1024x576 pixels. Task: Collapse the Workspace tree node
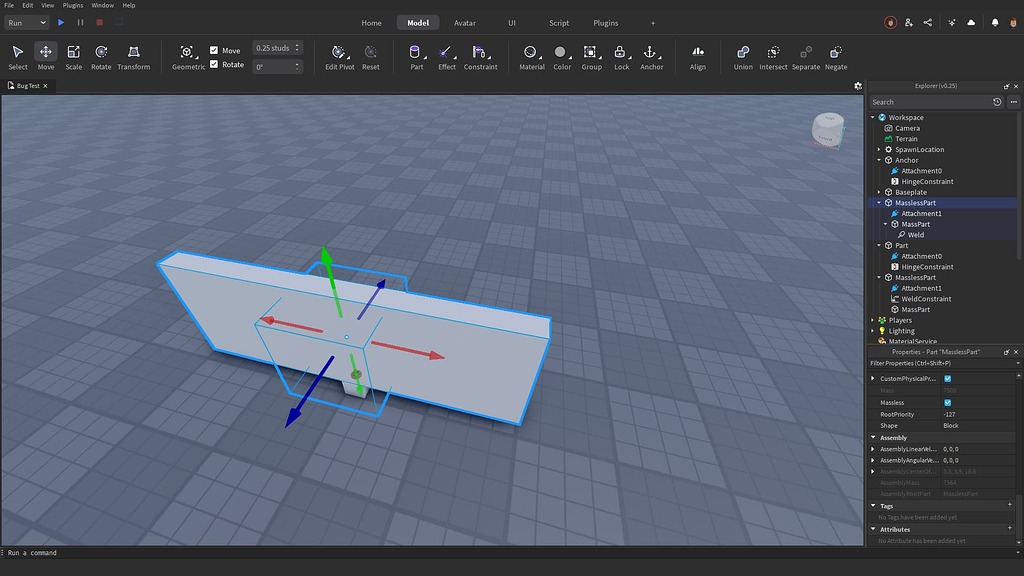point(873,118)
